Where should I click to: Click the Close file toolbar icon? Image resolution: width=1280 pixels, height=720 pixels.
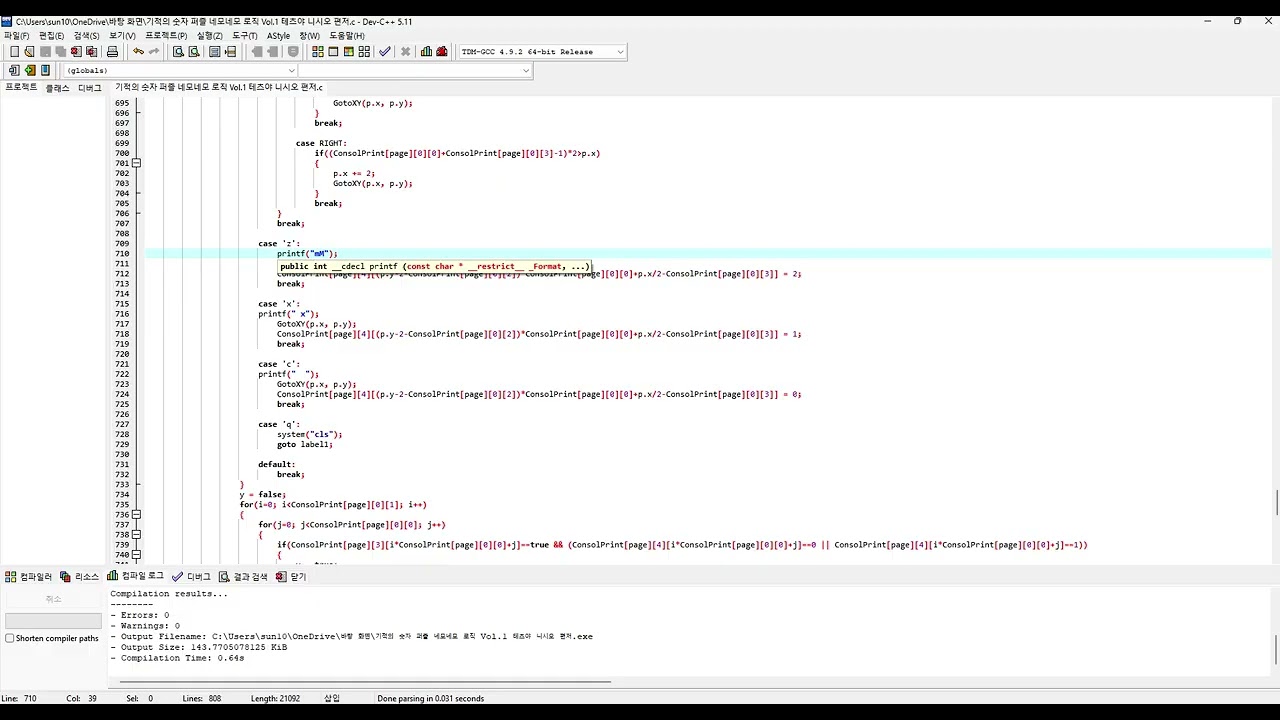pyautogui.click(x=76, y=52)
